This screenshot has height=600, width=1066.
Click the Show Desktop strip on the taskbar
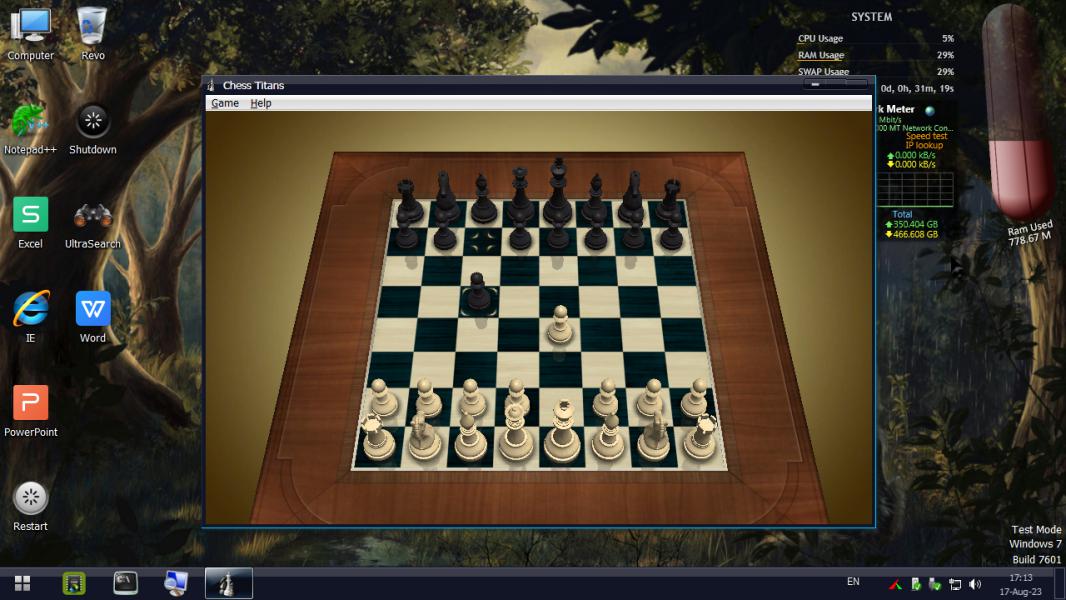point(1059,583)
